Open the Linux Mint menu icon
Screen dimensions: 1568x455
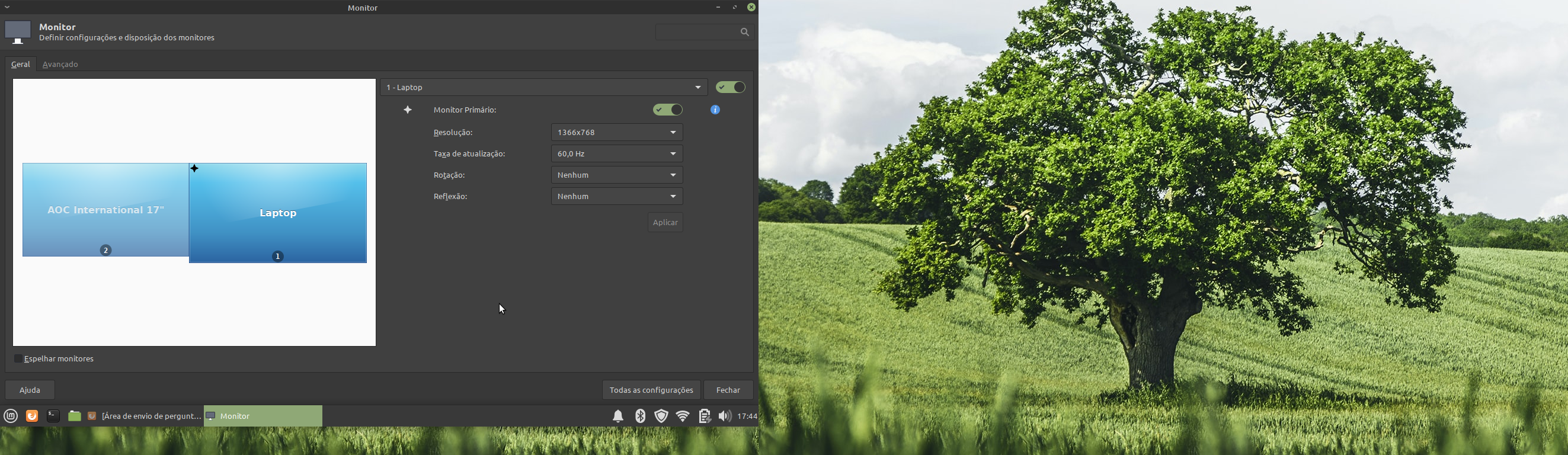coord(11,416)
